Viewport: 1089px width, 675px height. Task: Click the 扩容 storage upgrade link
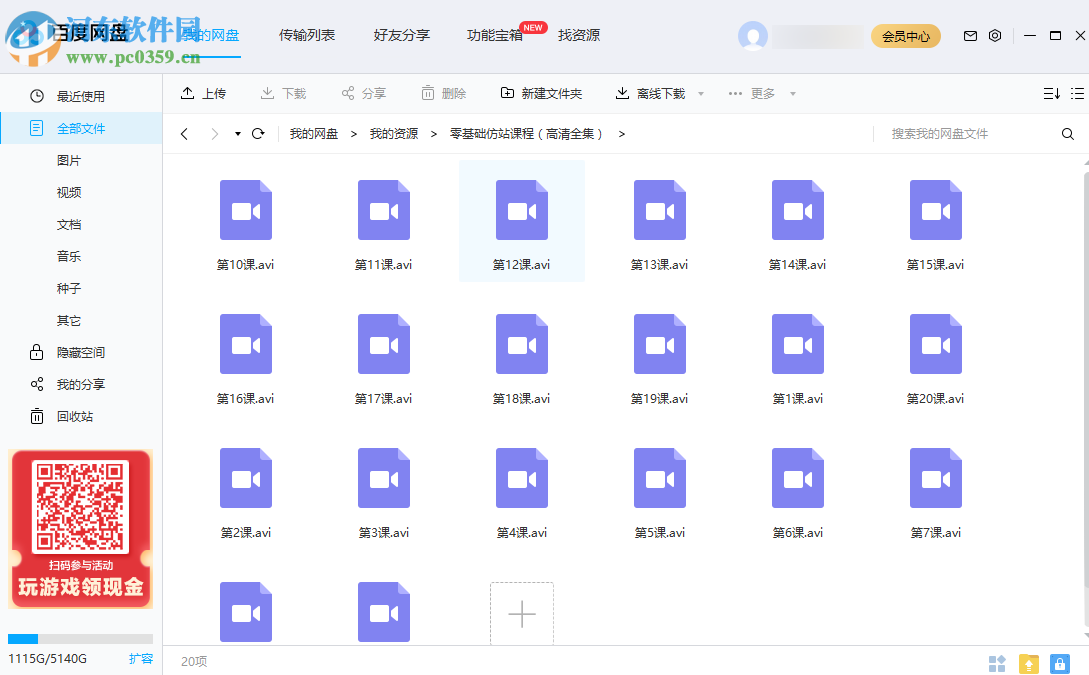(141, 658)
